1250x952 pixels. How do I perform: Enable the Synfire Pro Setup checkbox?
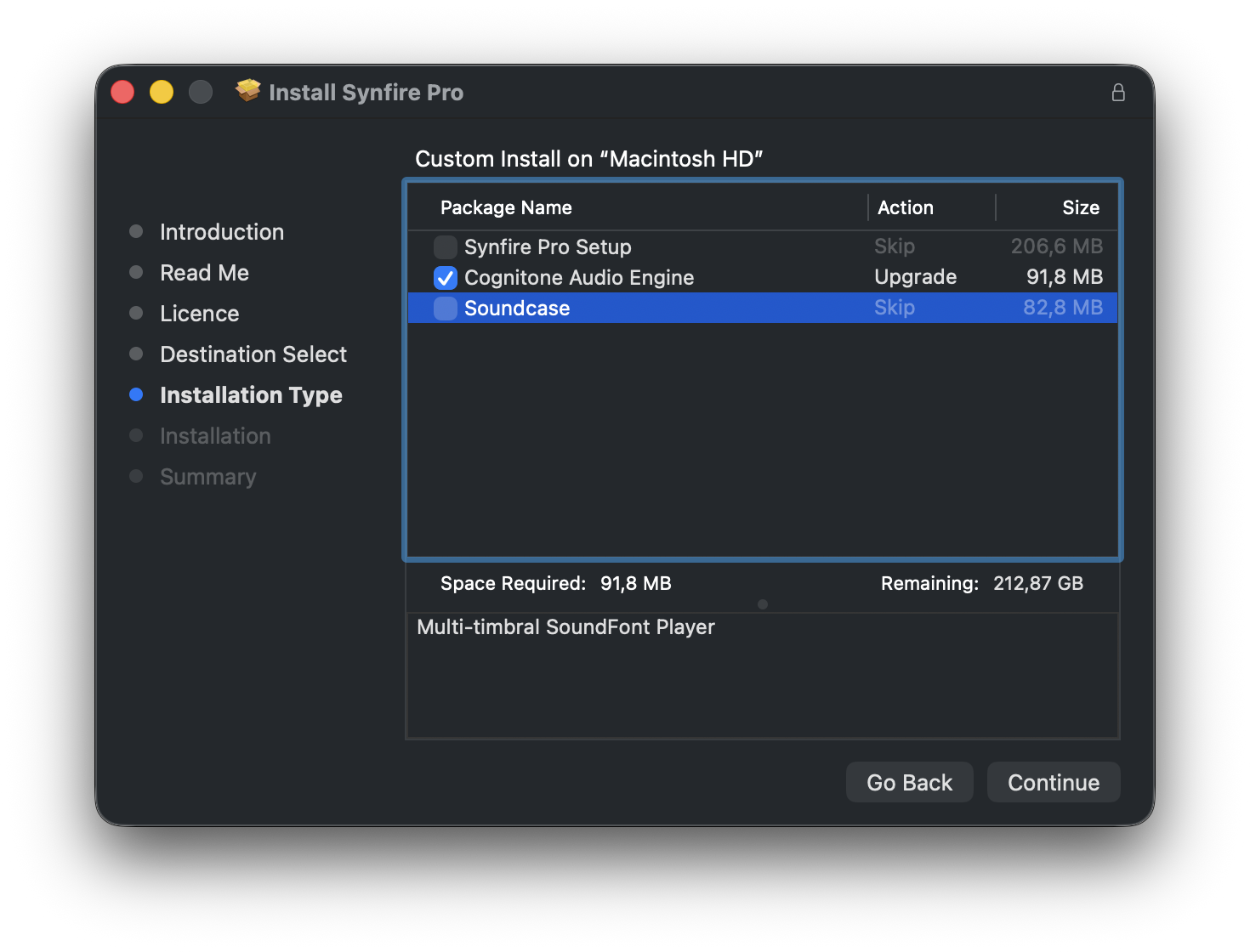point(446,247)
